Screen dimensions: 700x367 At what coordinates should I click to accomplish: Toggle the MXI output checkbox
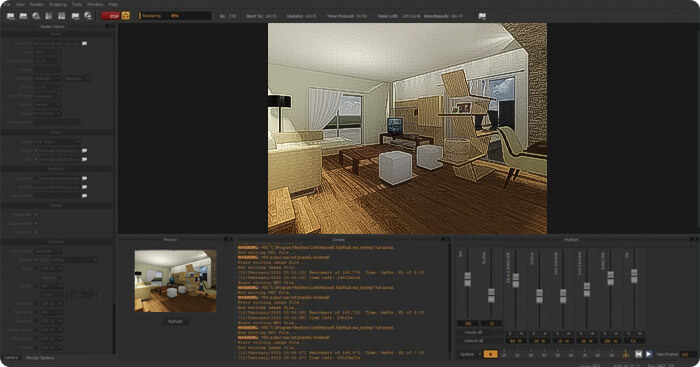point(36,159)
